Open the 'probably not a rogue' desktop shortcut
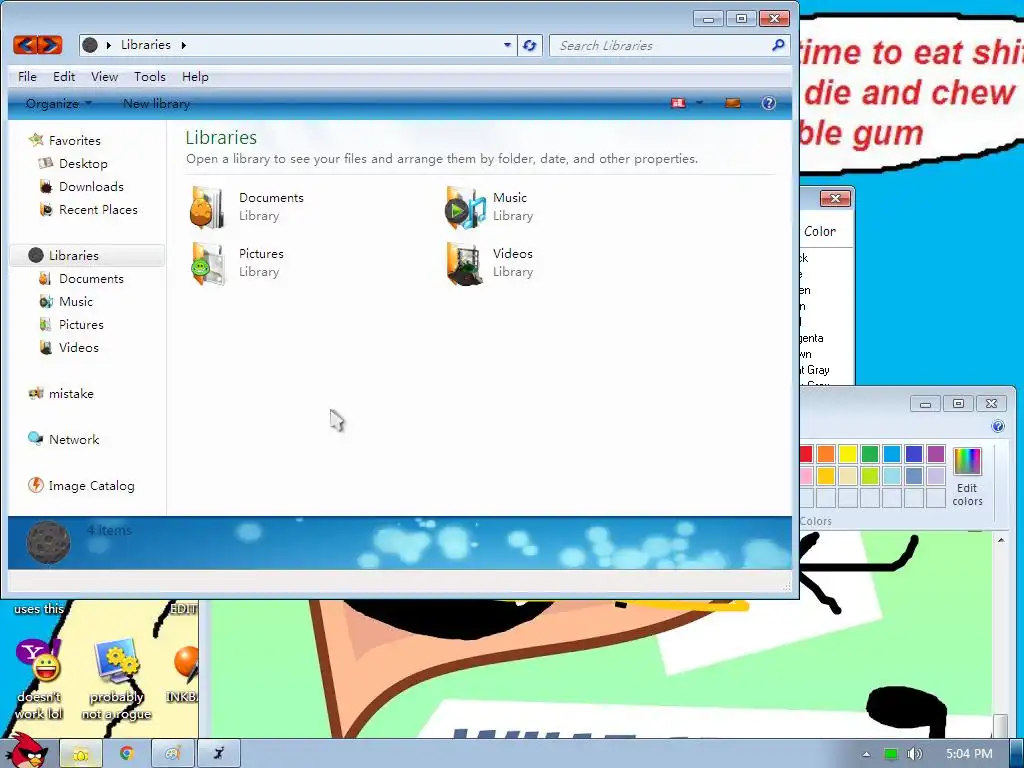The width and height of the screenshot is (1024, 768). pos(116,679)
